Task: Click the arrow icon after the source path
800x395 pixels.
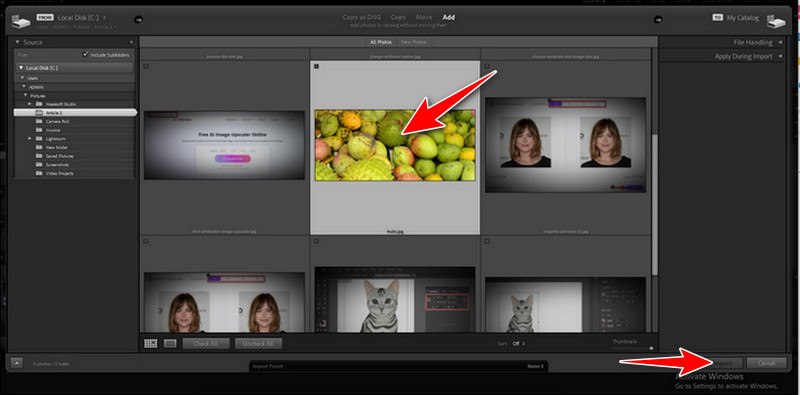Action: coord(138,20)
